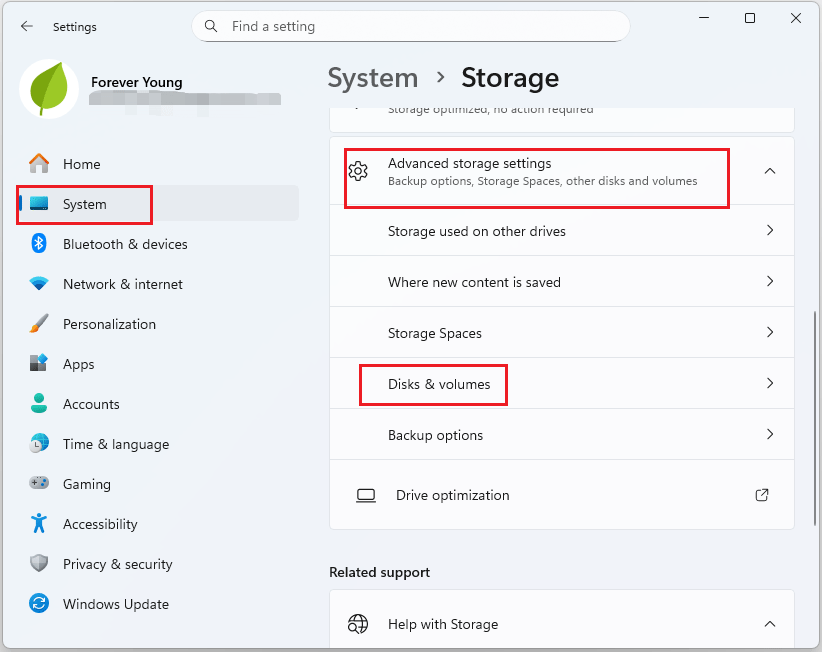822x652 pixels.
Task: Collapse the Help with Storage section
Action: 769,624
